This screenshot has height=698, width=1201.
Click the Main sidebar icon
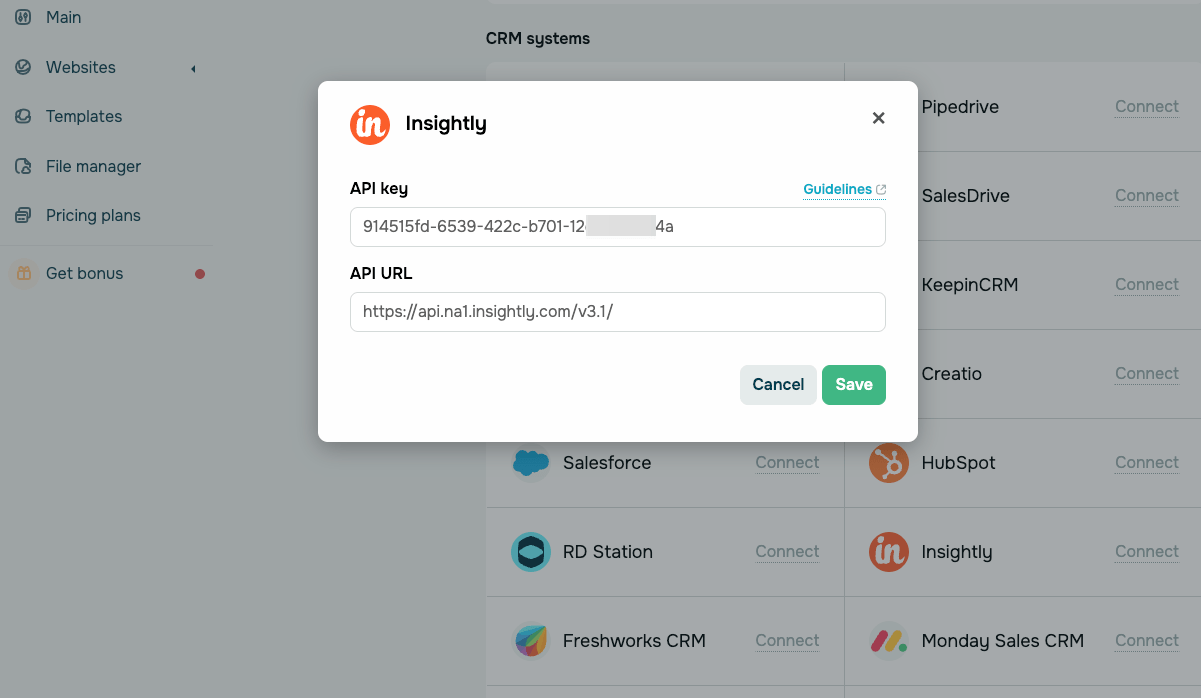point(23,17)
